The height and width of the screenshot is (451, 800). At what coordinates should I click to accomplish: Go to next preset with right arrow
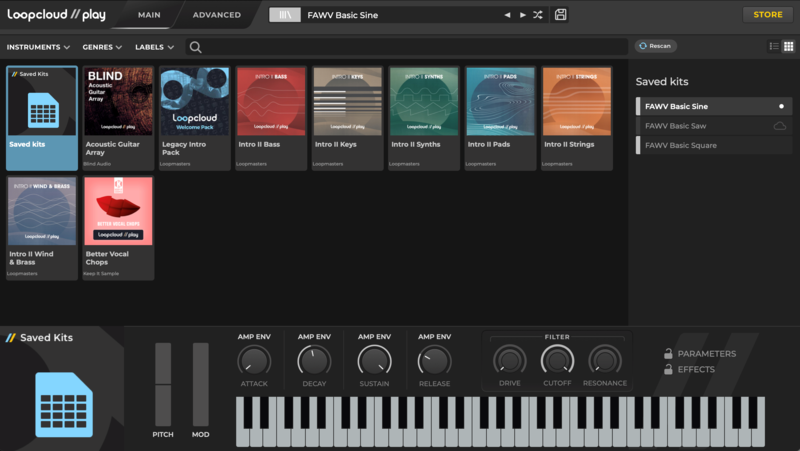[522, 15]
